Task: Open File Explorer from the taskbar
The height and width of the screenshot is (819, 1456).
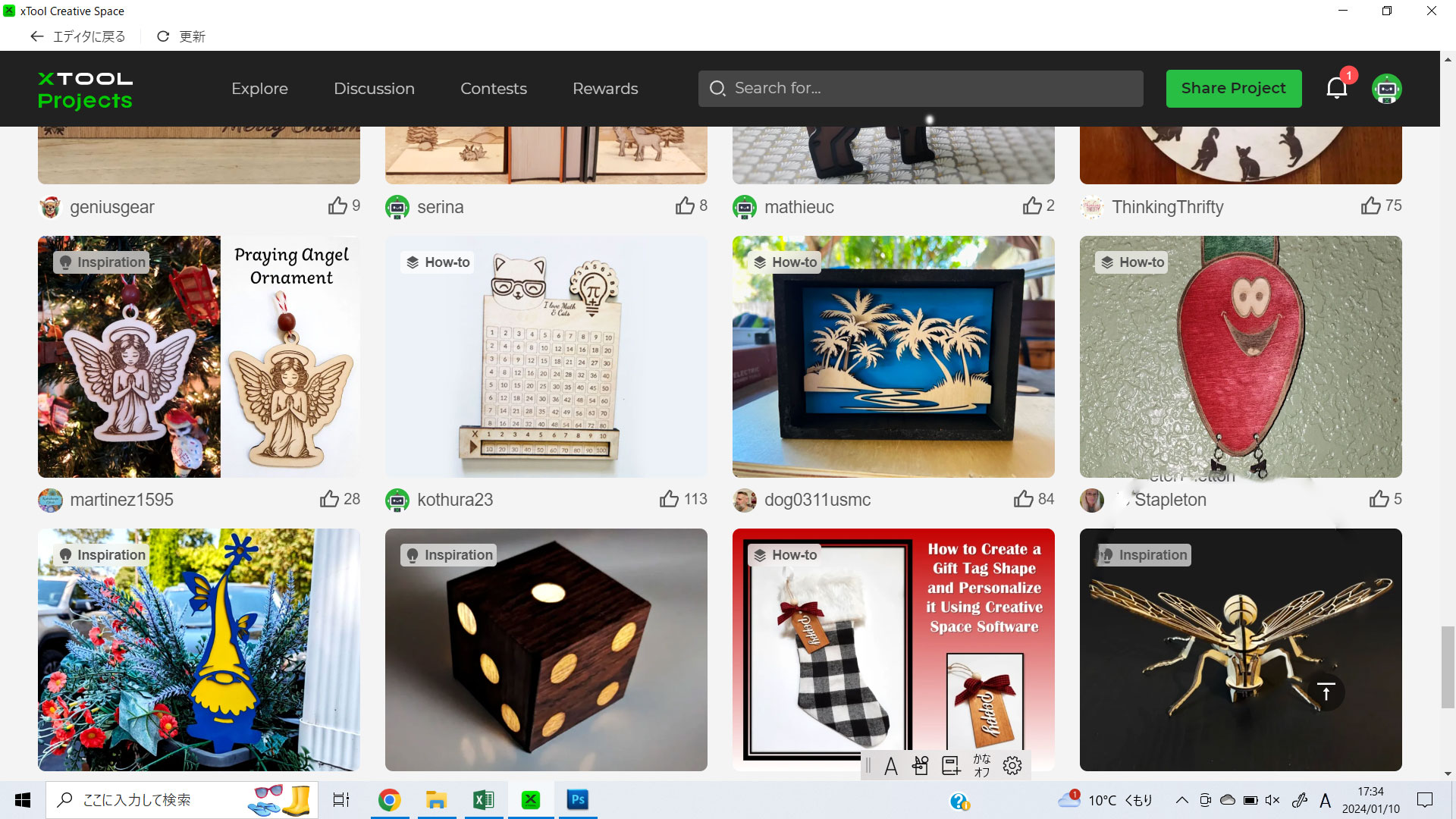Action: tap(436, 800)
